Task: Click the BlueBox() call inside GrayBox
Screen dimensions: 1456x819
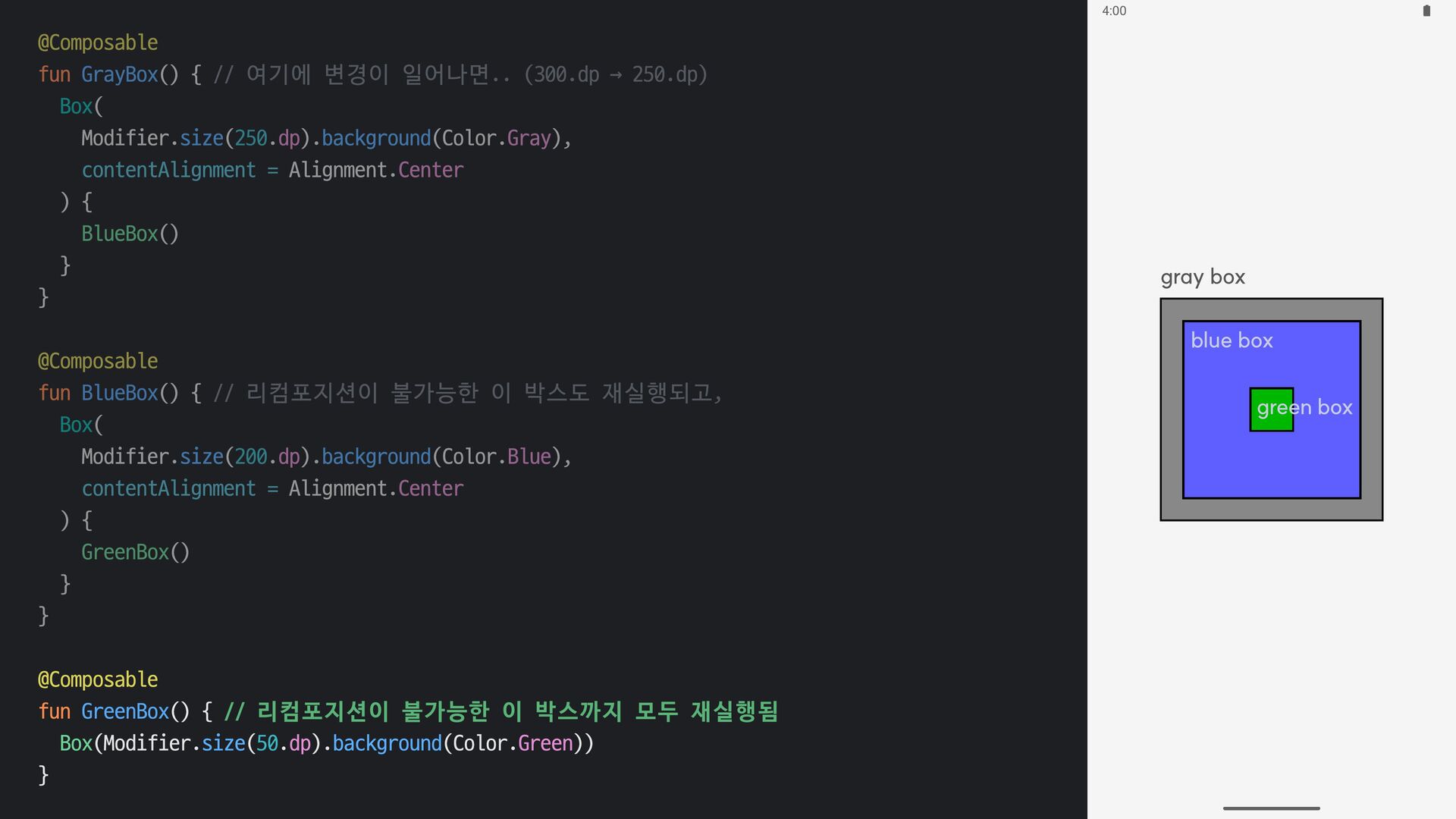Action: click(130, 234)
